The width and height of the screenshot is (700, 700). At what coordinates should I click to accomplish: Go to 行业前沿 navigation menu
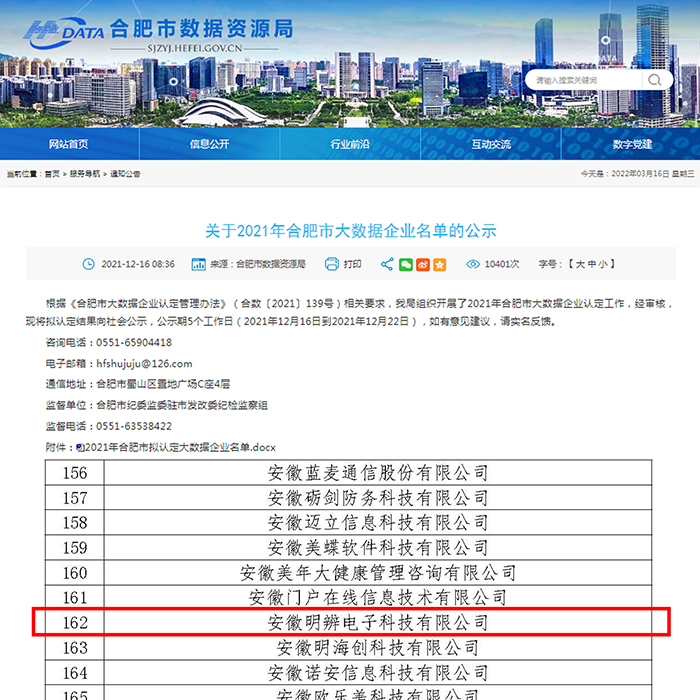[x=350, y=144]
